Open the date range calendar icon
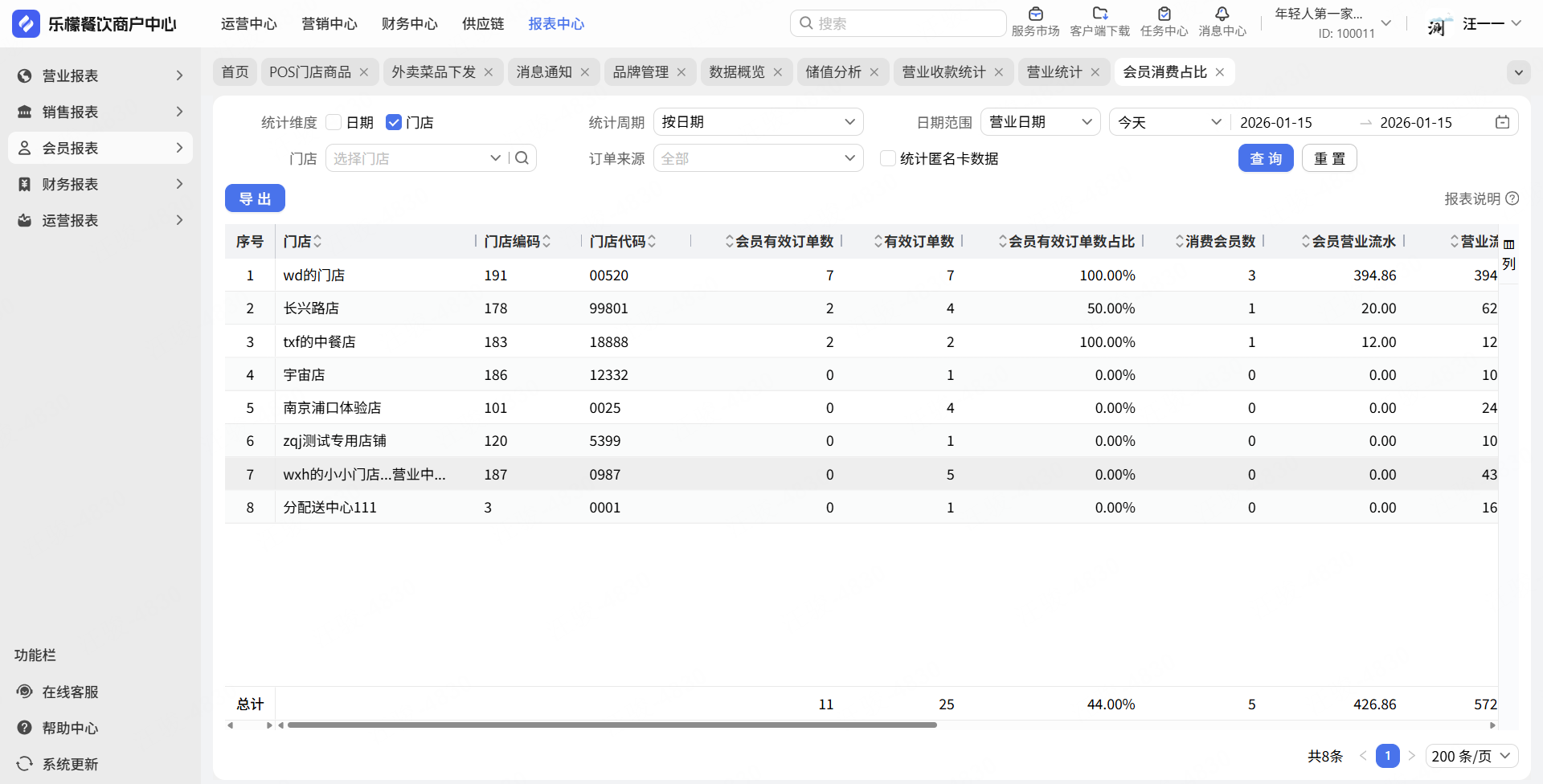 pos(1502,122)
